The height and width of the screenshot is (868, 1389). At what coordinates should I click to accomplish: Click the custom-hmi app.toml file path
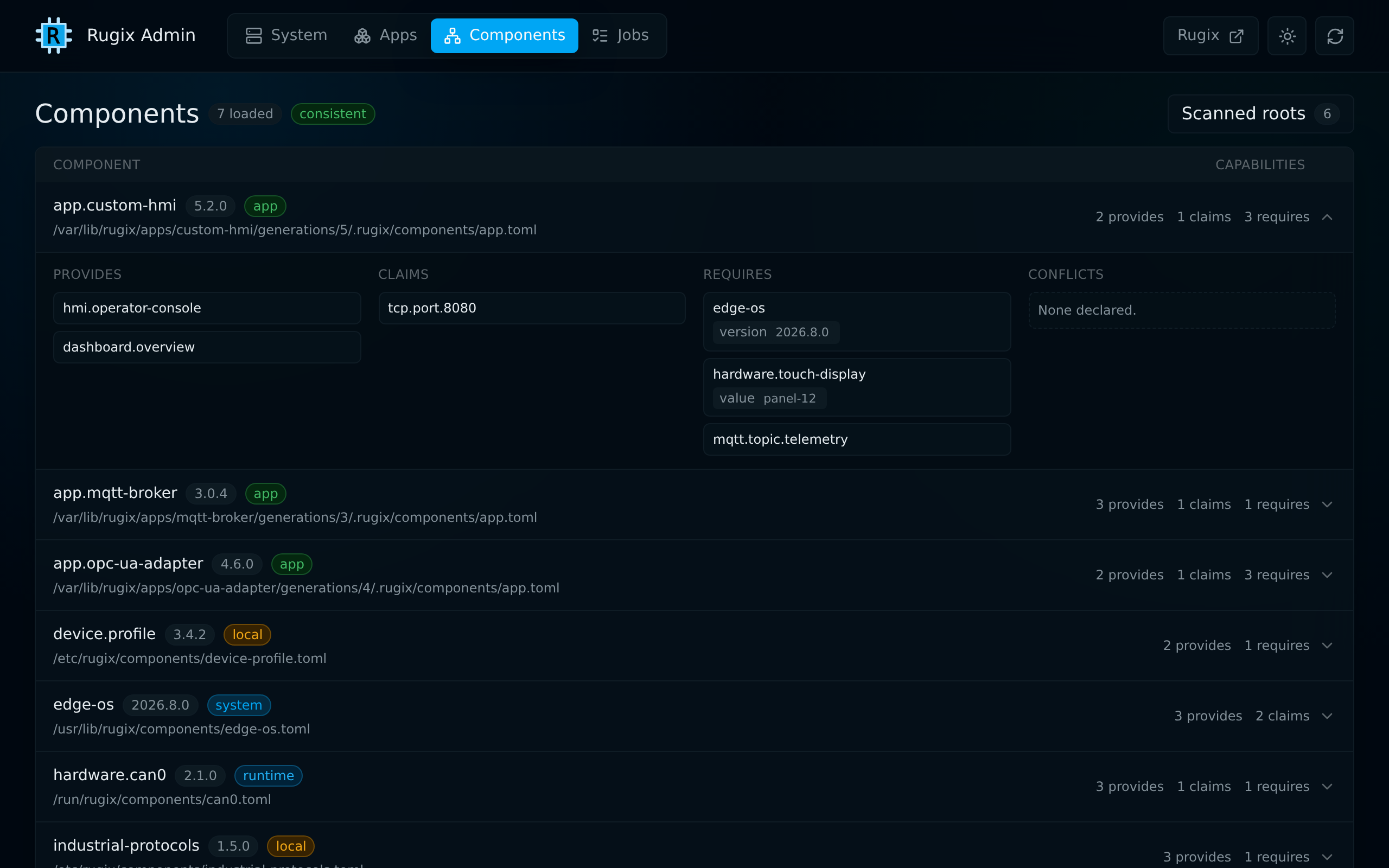295,230
